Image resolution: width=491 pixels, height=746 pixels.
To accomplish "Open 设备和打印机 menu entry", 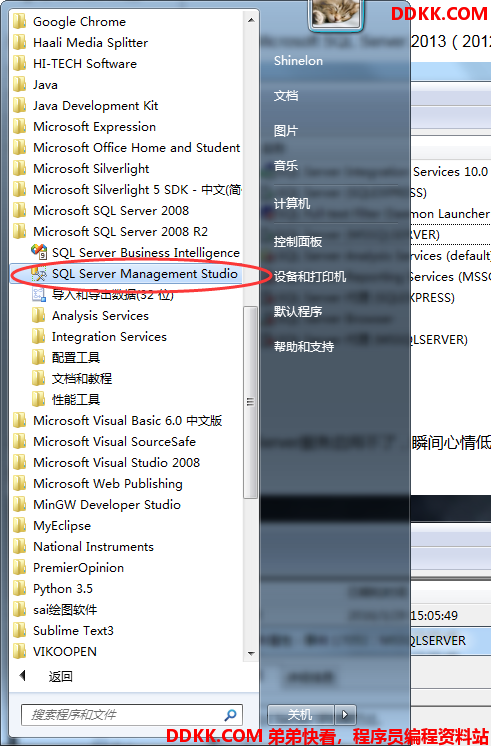I will [x=310, y=276].
